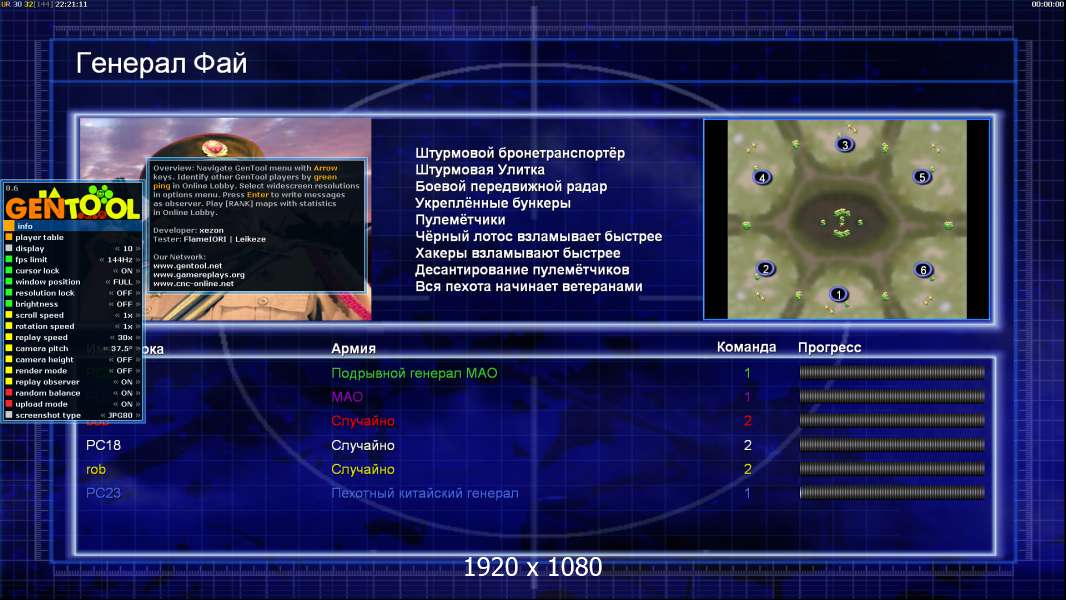The image size is (1066, 600).
Task: Click the green square beside window position
Action: click(x=9, y=282)
